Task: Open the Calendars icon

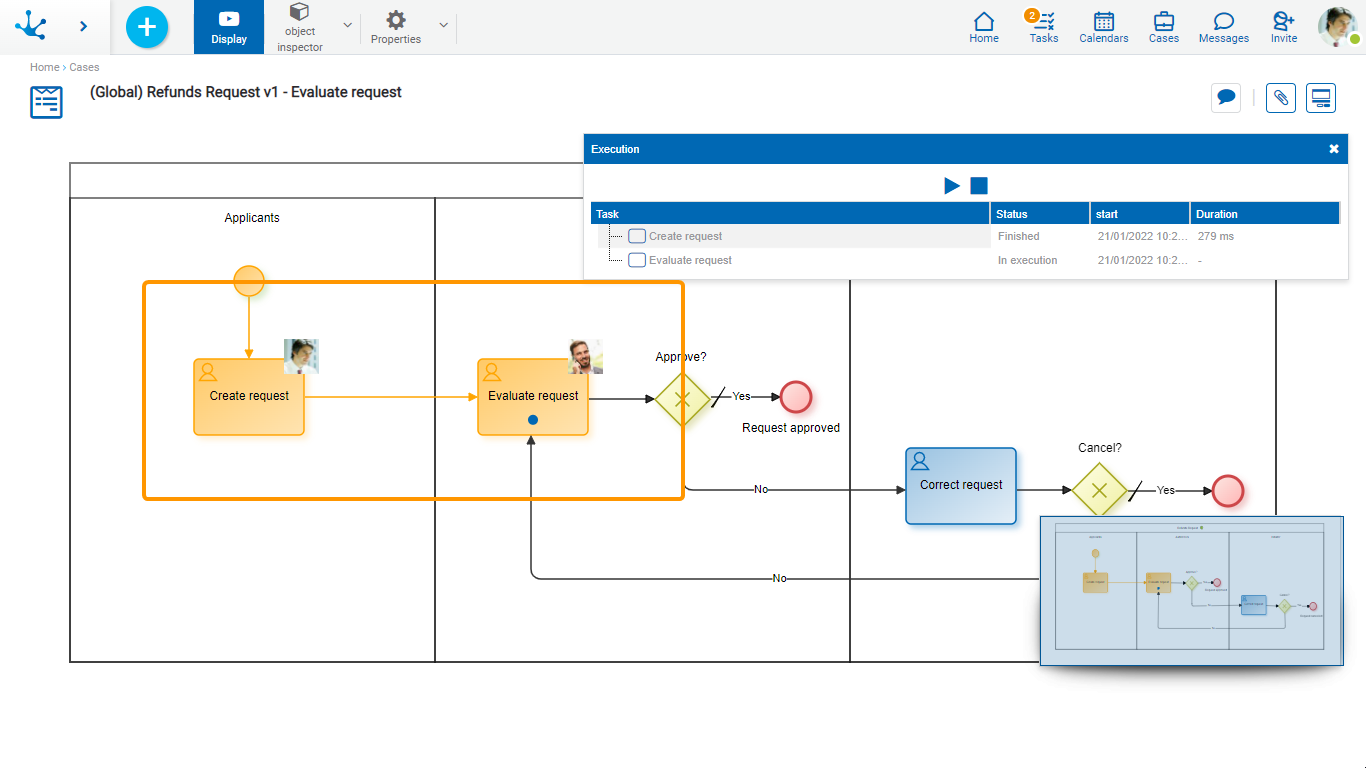Action: (x=1103, y=27)
